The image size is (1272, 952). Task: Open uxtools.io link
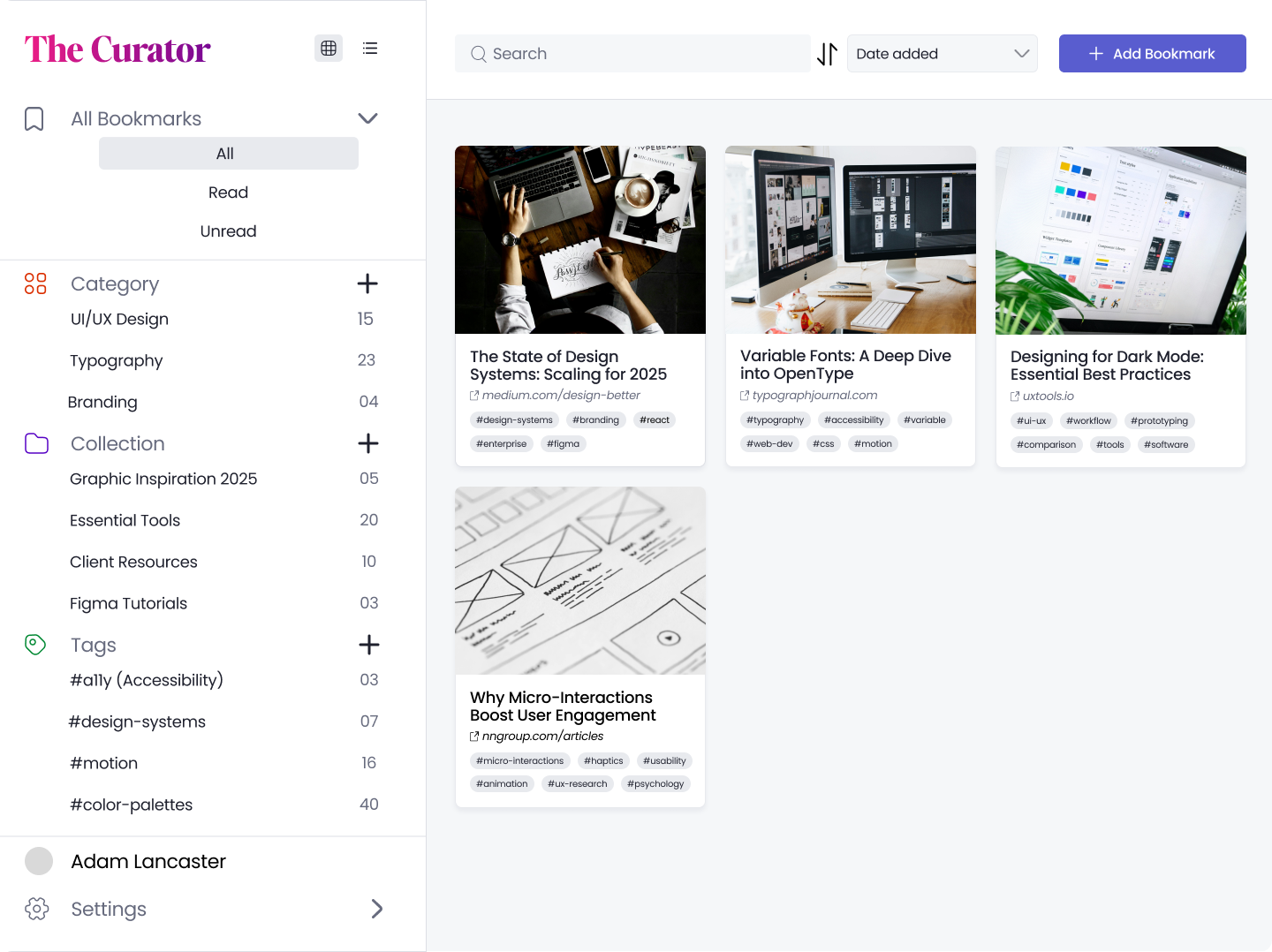click(1049, 397)
